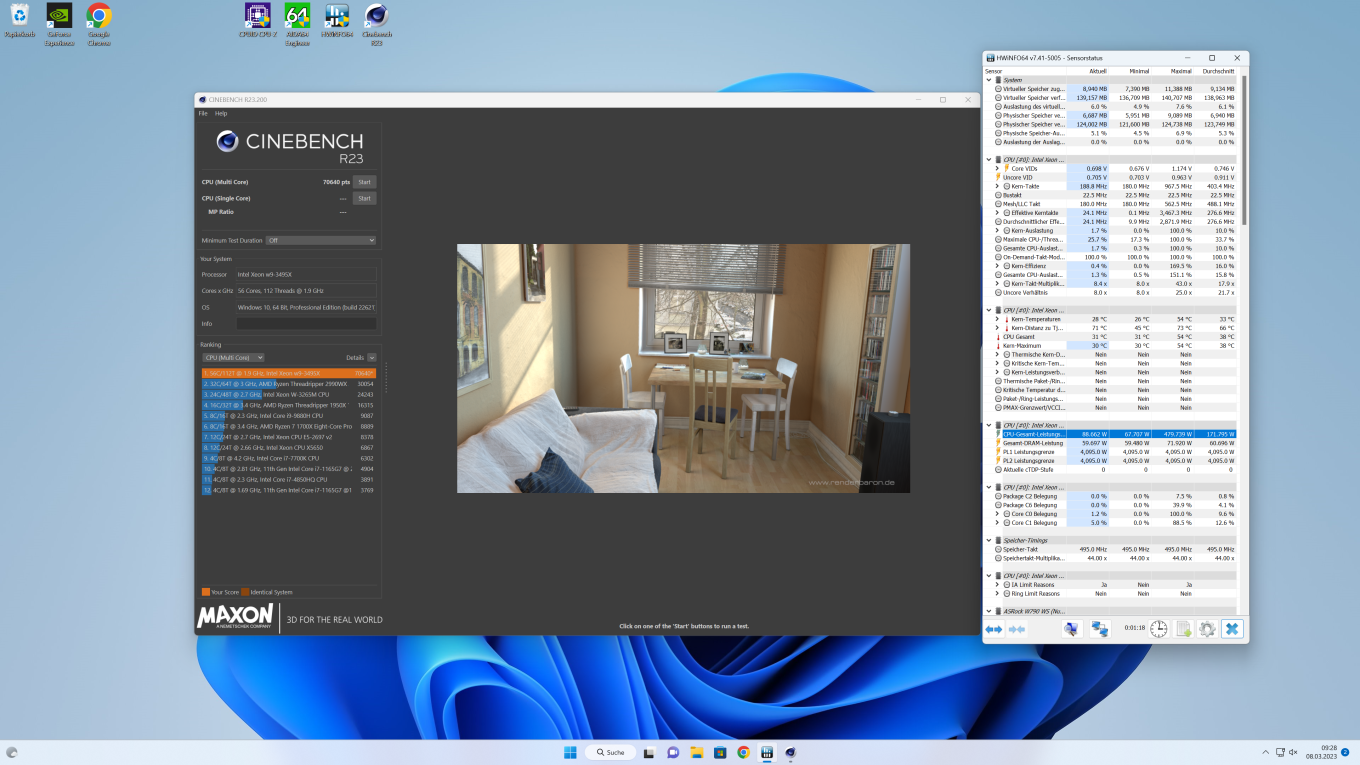The height and width of the screenshot is (765, 1360).
Task: Collapse the System sensor group in HWiNFO
Action: [989, 80]
